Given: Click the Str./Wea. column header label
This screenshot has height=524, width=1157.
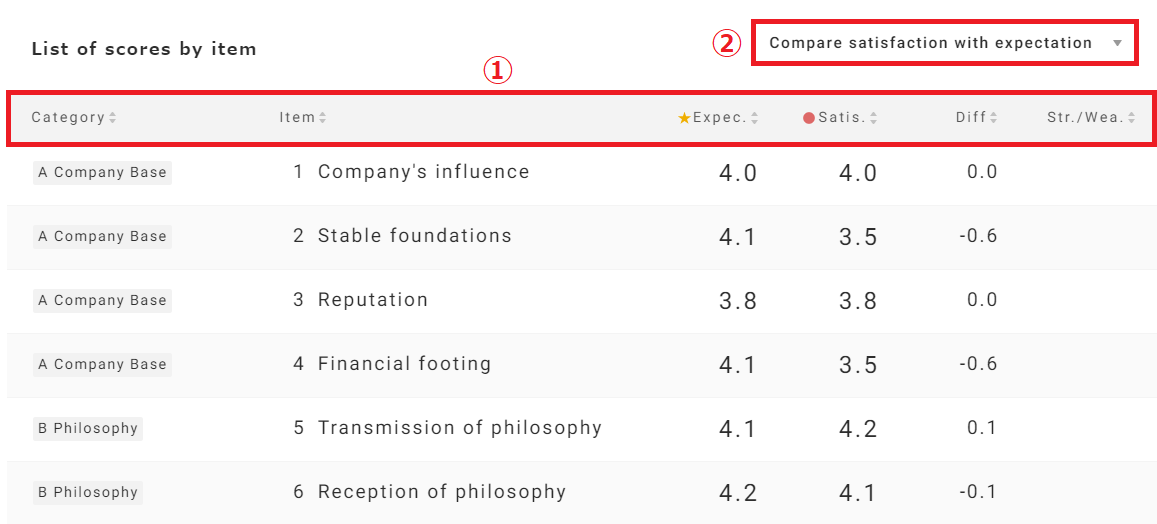Looking at the screenshot, I should coord(1085,118).
